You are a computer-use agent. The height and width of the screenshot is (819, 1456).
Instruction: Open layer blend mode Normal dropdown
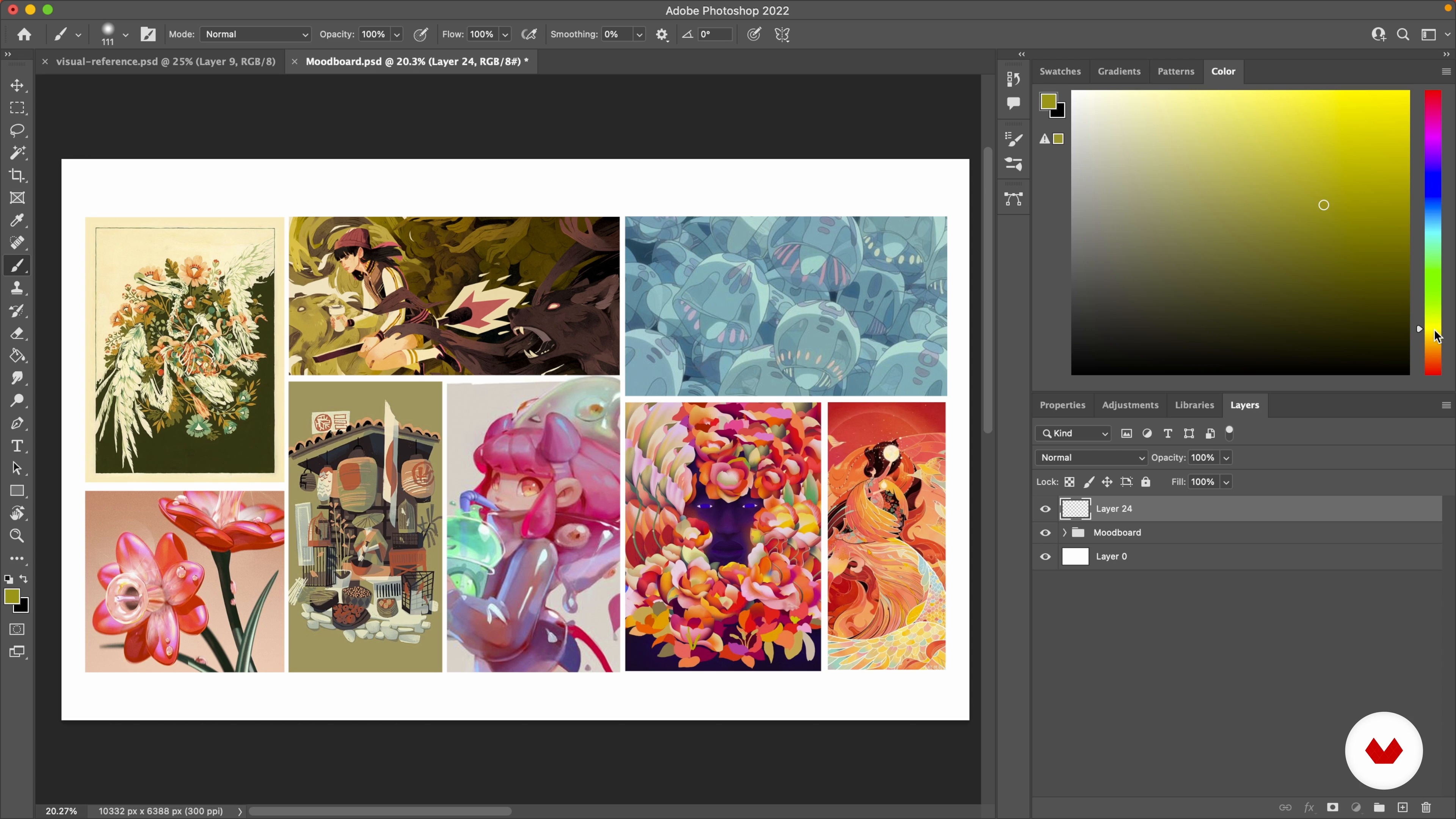pos(1092,458)
